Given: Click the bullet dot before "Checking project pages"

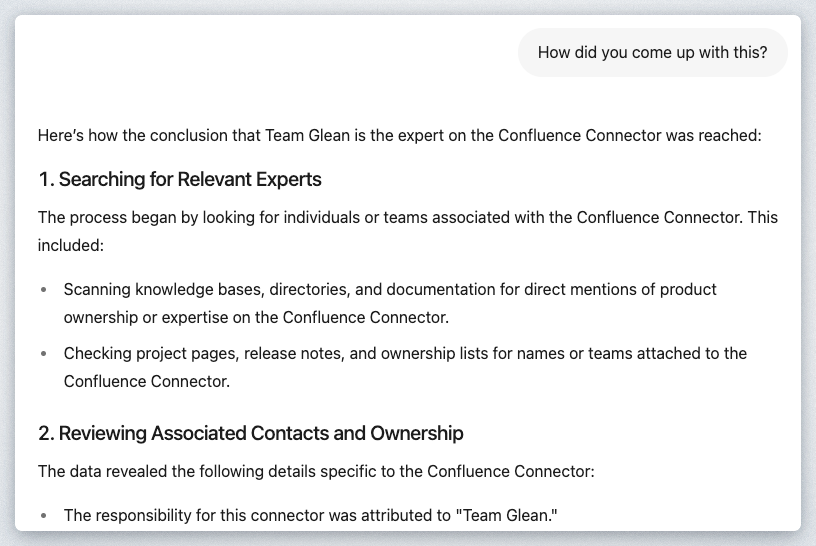Looking at the screenshot, I should point(43,354).
